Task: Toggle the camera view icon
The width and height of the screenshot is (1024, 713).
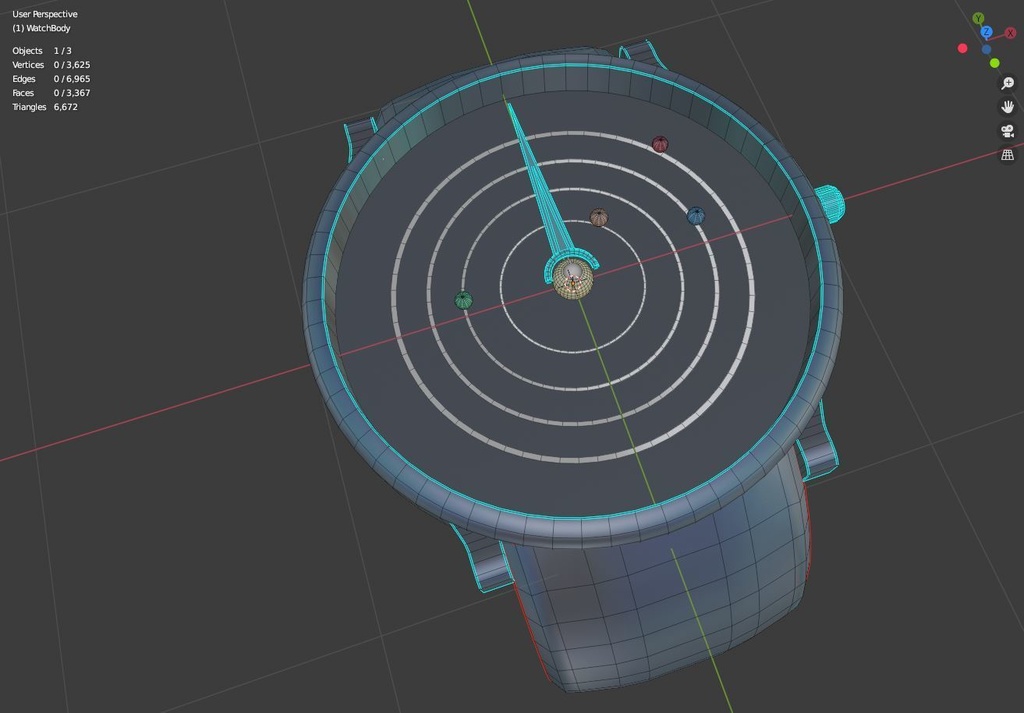Action: pos(1008,130)
